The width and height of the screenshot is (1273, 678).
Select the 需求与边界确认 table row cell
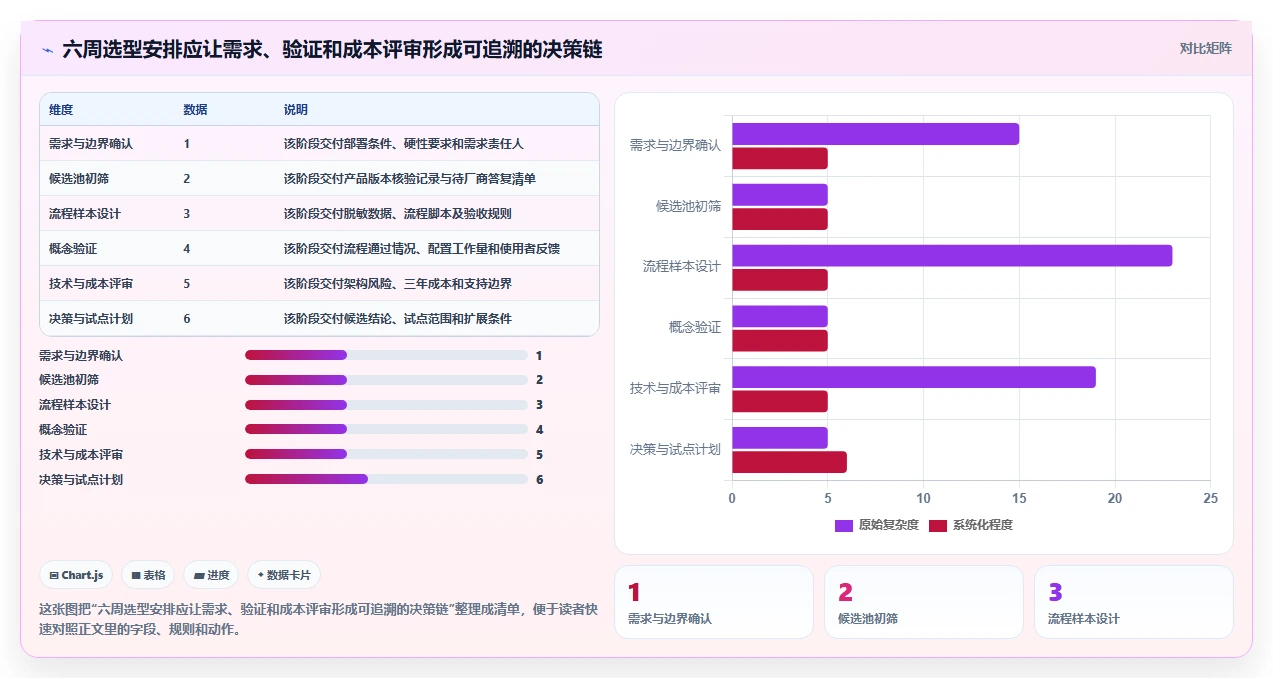click(91, 144)
